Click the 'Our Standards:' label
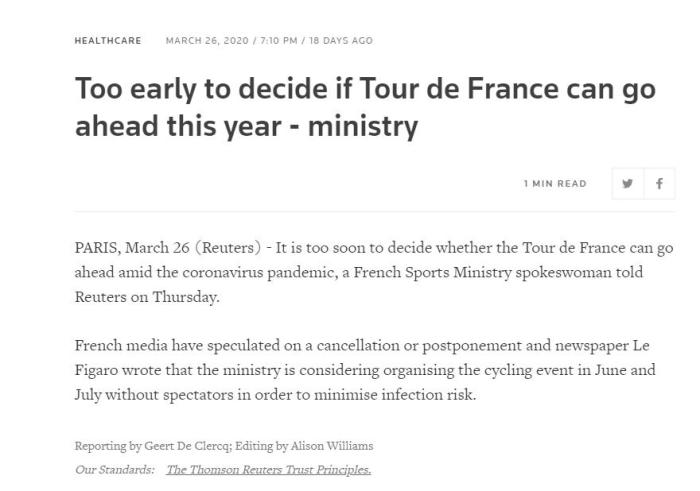The height and width of the screenshot is (491, 700). 114,470
